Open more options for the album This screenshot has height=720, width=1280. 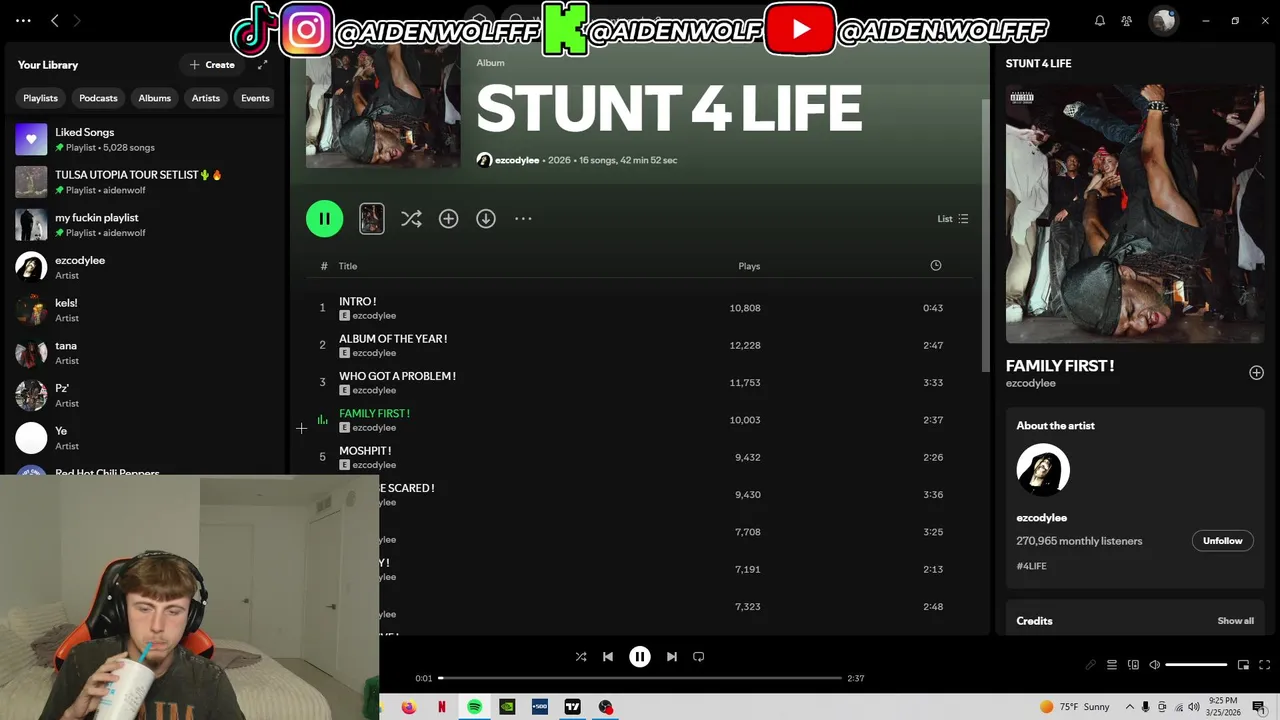(523, 218)
